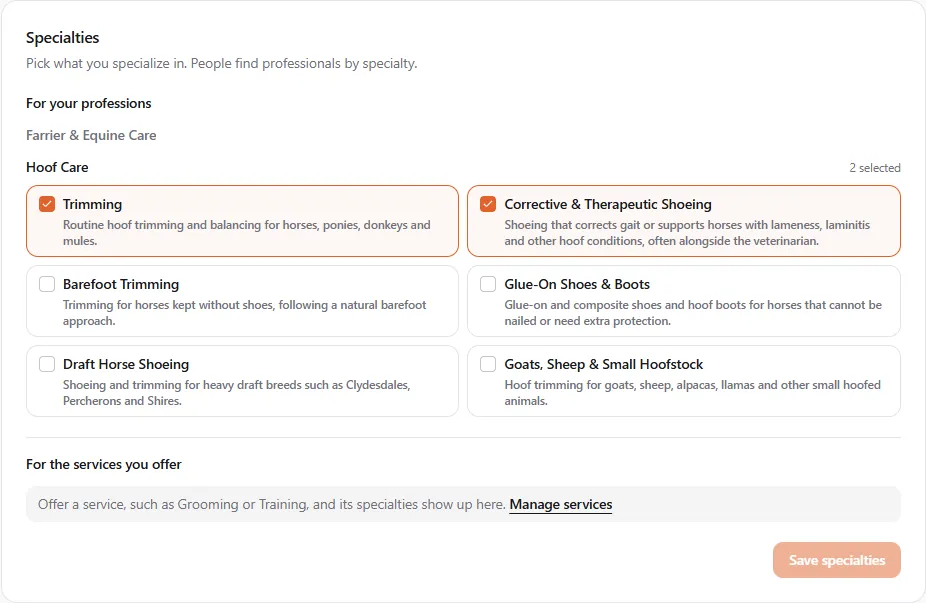Click the Draft Horse Shoeing description about Clydesdales
Image resolution: width=926 pixels, height=603 pixels.
(x=237, y=393)
